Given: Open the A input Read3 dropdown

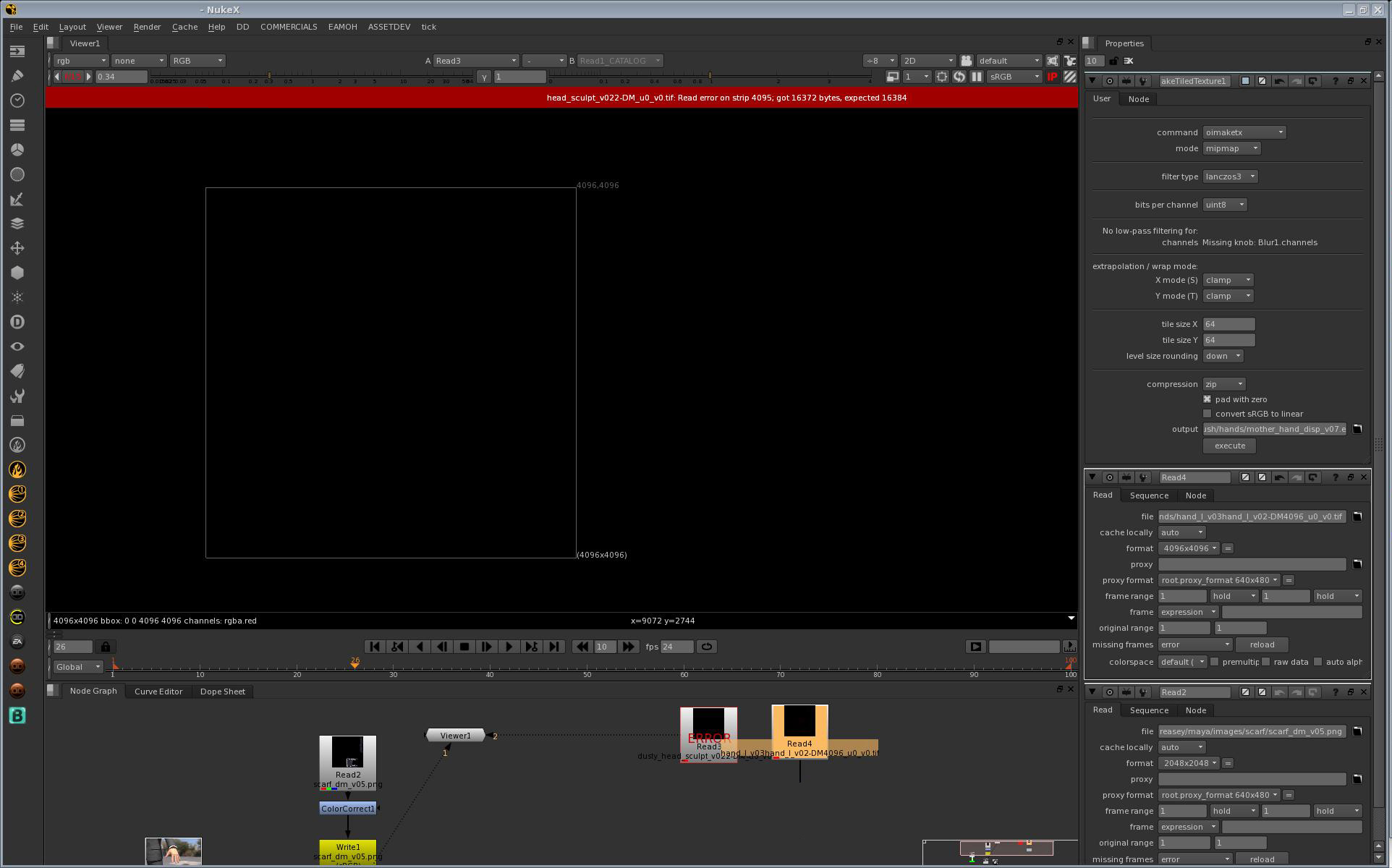Looking at the screenshot, I should coord(476,61).
